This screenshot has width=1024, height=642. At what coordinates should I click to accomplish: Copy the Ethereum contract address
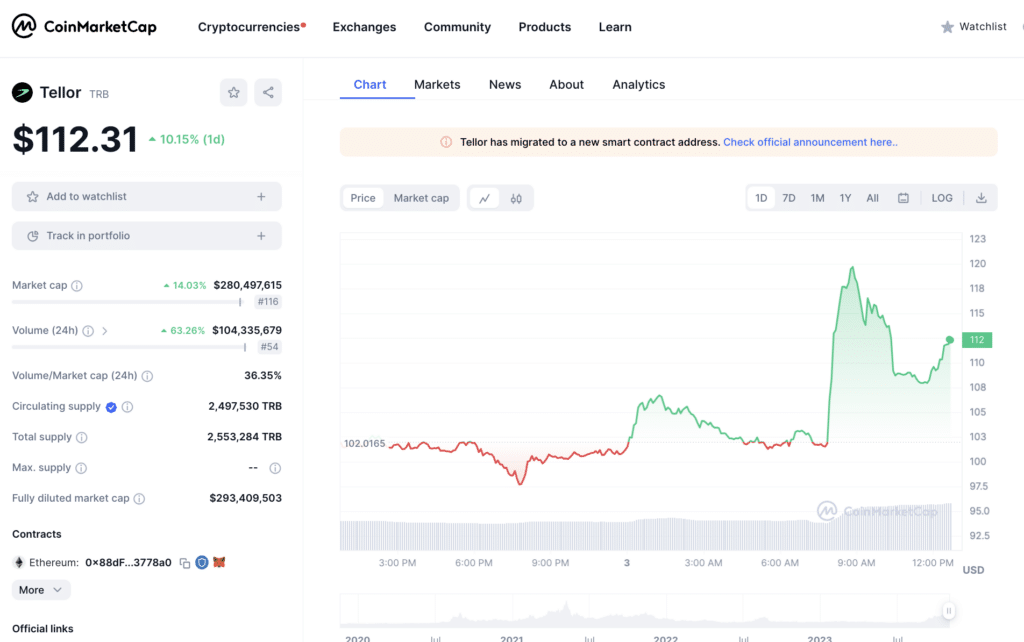pyautogui.click(x=185, y=563)
